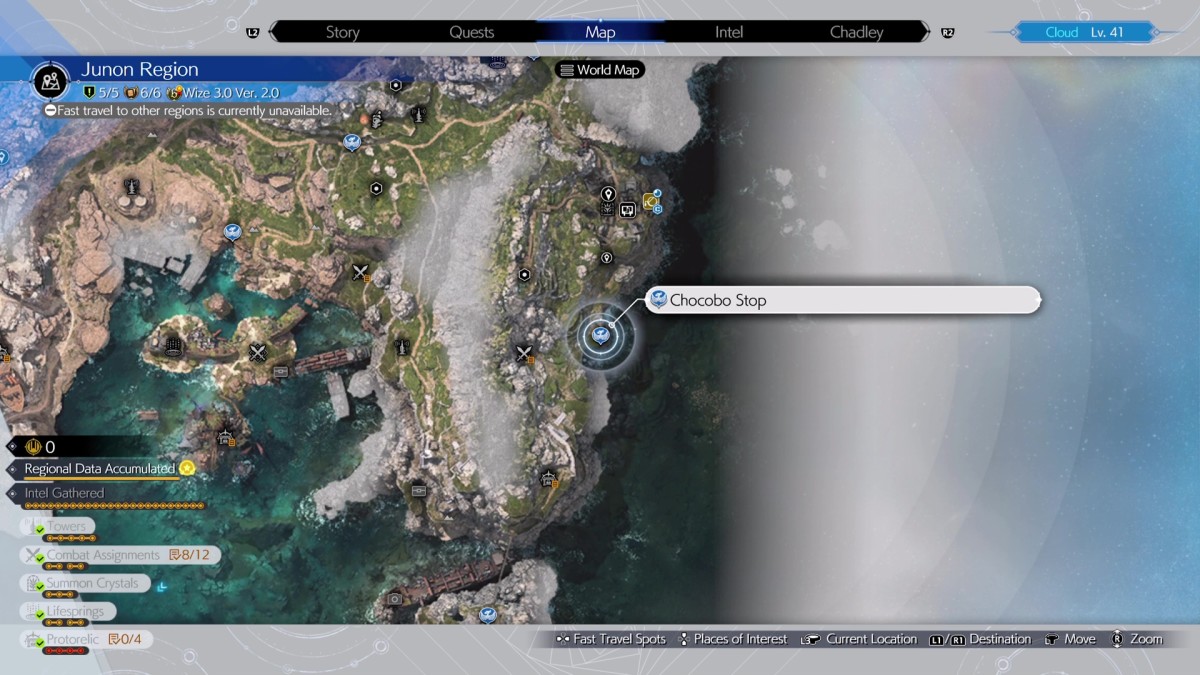This screenshot has width=1200, height=675.
Task: Select the crossed swords marker nearest the highlighted stop
Action: click(x=524, y=353)
